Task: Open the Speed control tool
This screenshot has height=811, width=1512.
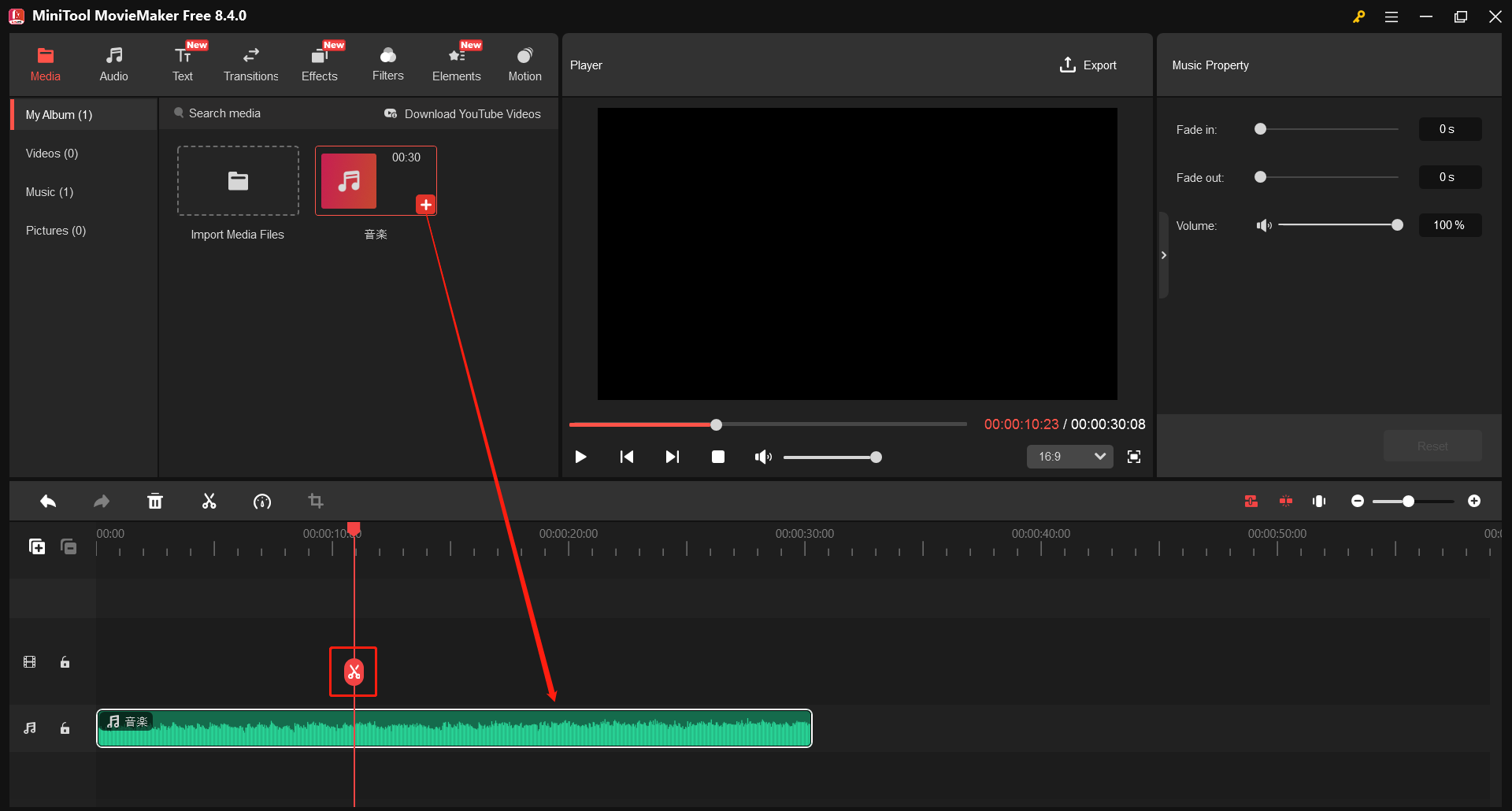Action: (262, 501)
